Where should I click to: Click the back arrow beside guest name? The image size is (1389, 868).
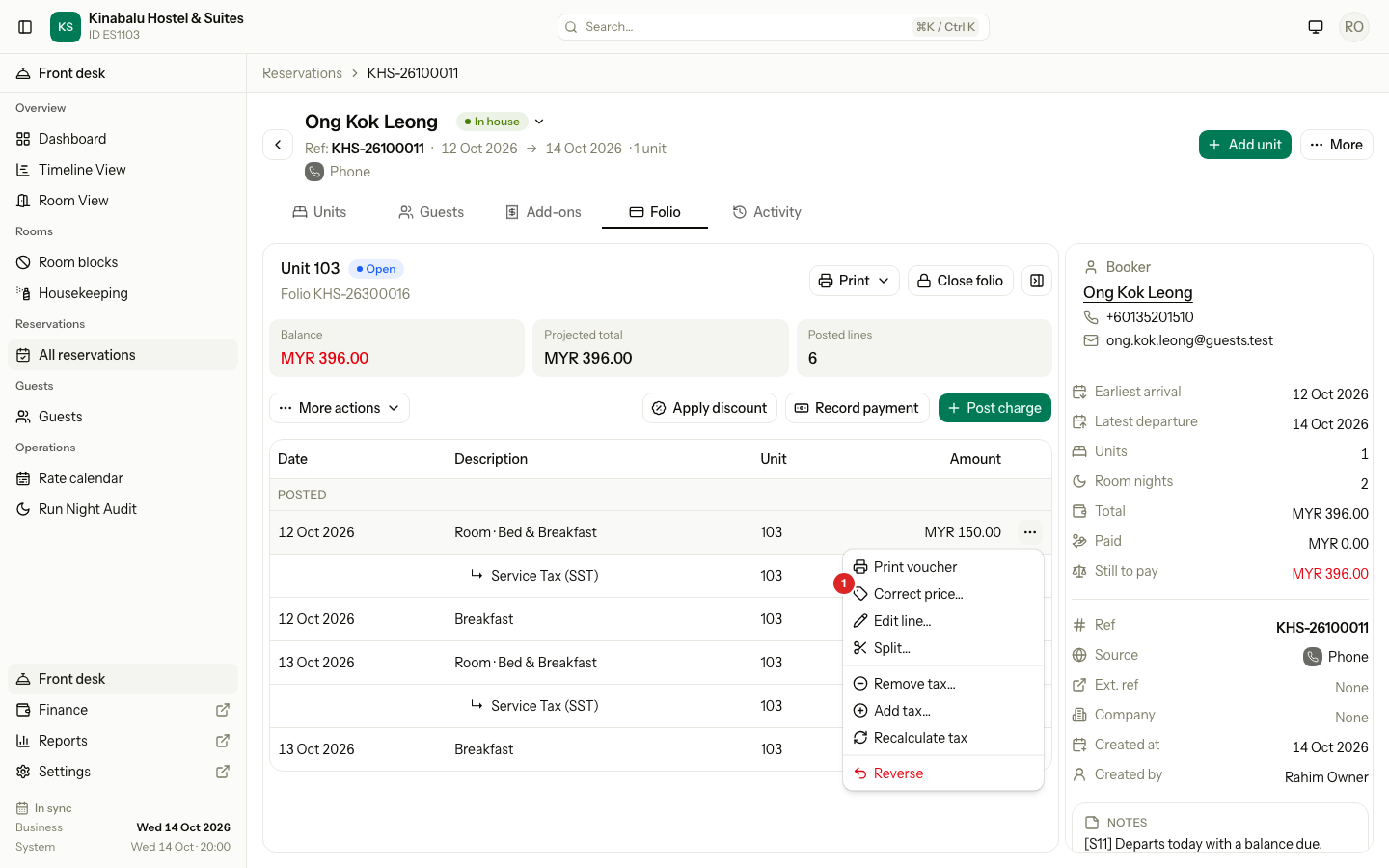coord(278,145)
